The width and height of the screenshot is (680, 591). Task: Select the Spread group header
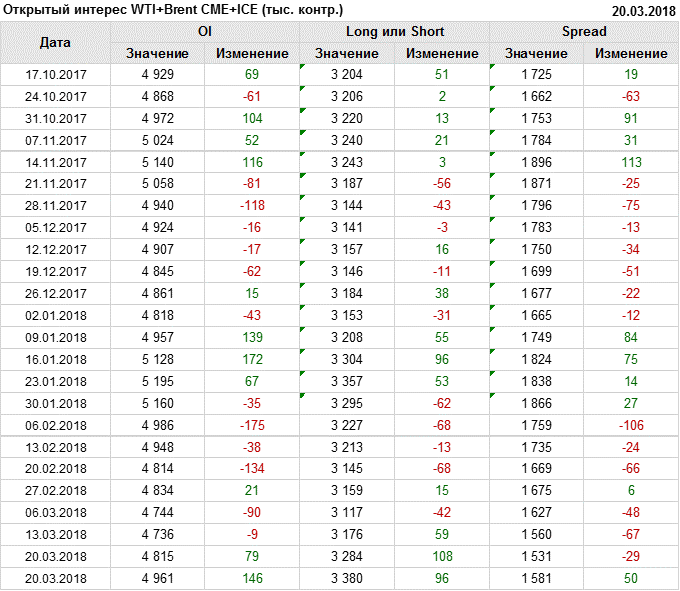pos(583,32)
